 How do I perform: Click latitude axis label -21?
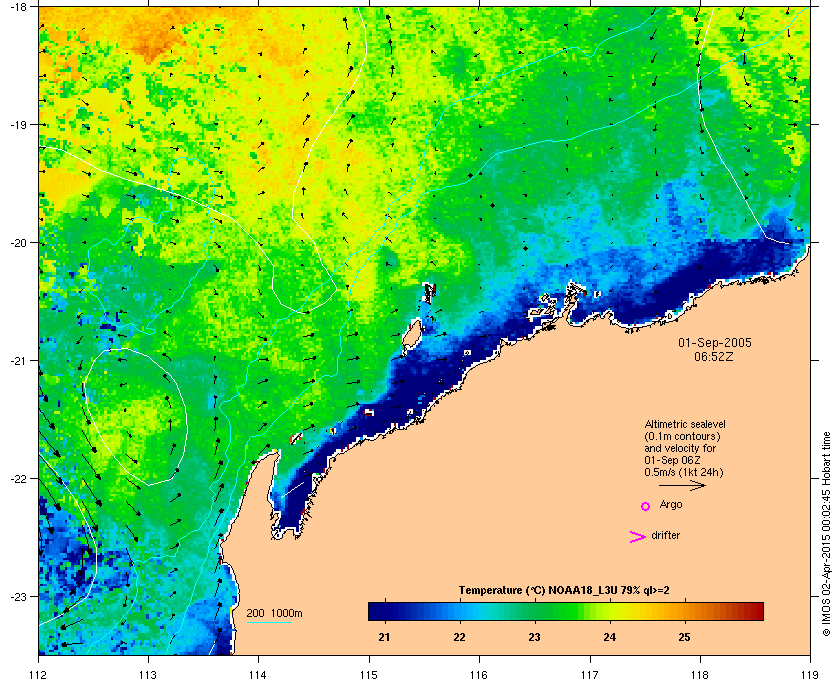pyautogui.click(x=19, y=361)
